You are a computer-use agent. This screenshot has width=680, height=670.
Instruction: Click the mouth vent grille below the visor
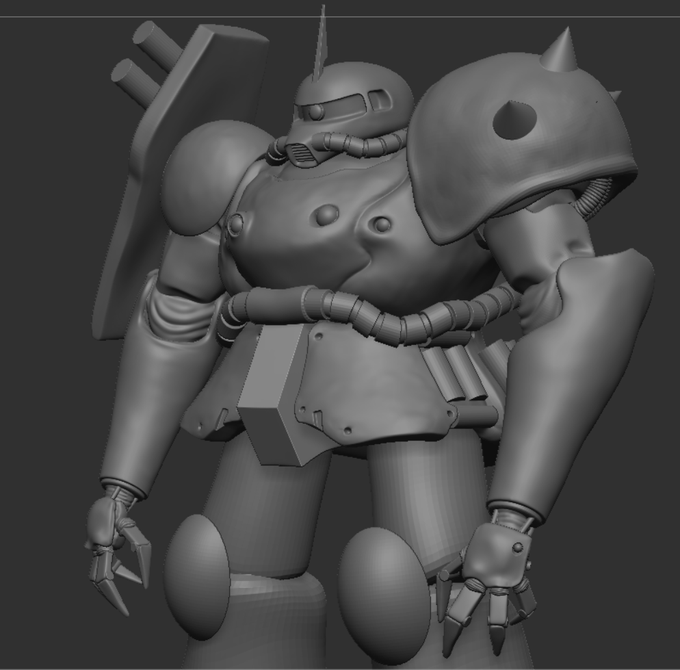300,153
